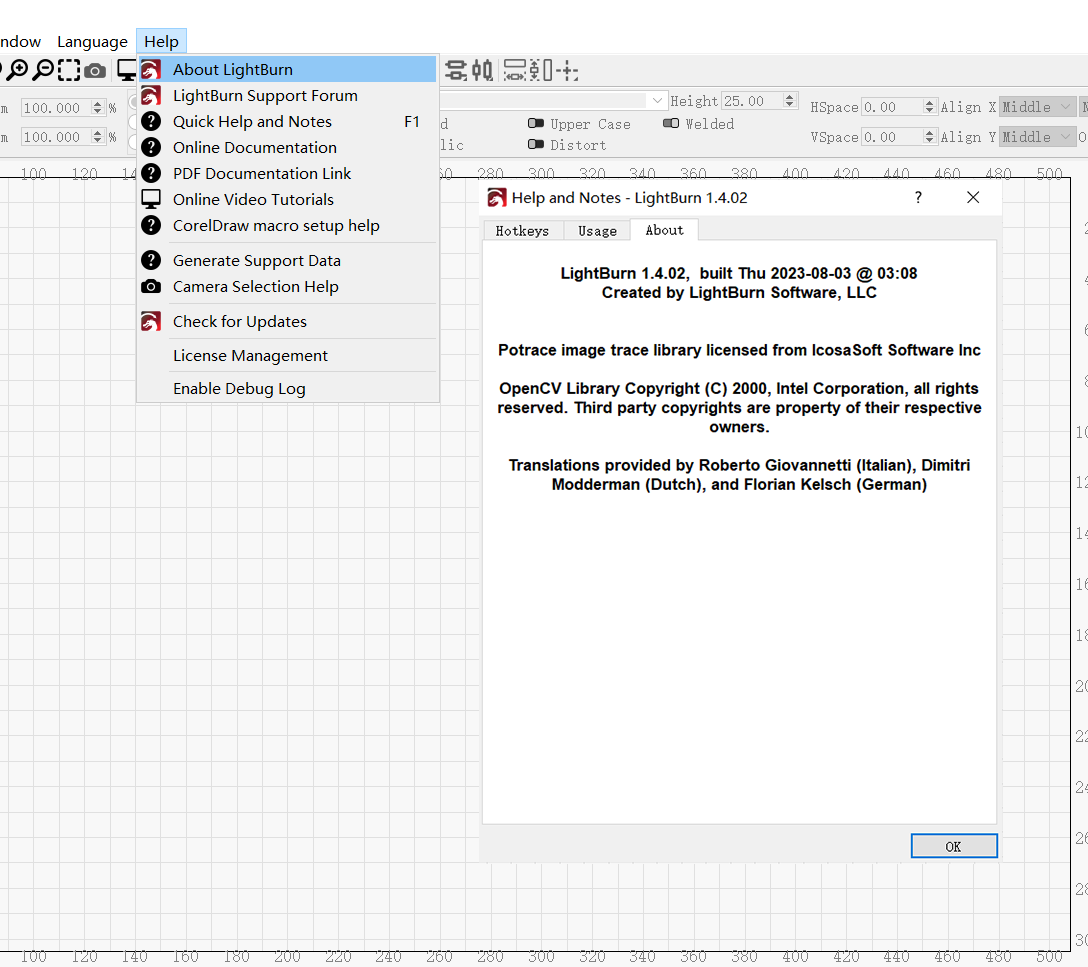Image resolution: width=1088 pixels, height=967 pixels.
Task: Click the LightBurn logo beside Support Forum
Action: pos(151,96)
